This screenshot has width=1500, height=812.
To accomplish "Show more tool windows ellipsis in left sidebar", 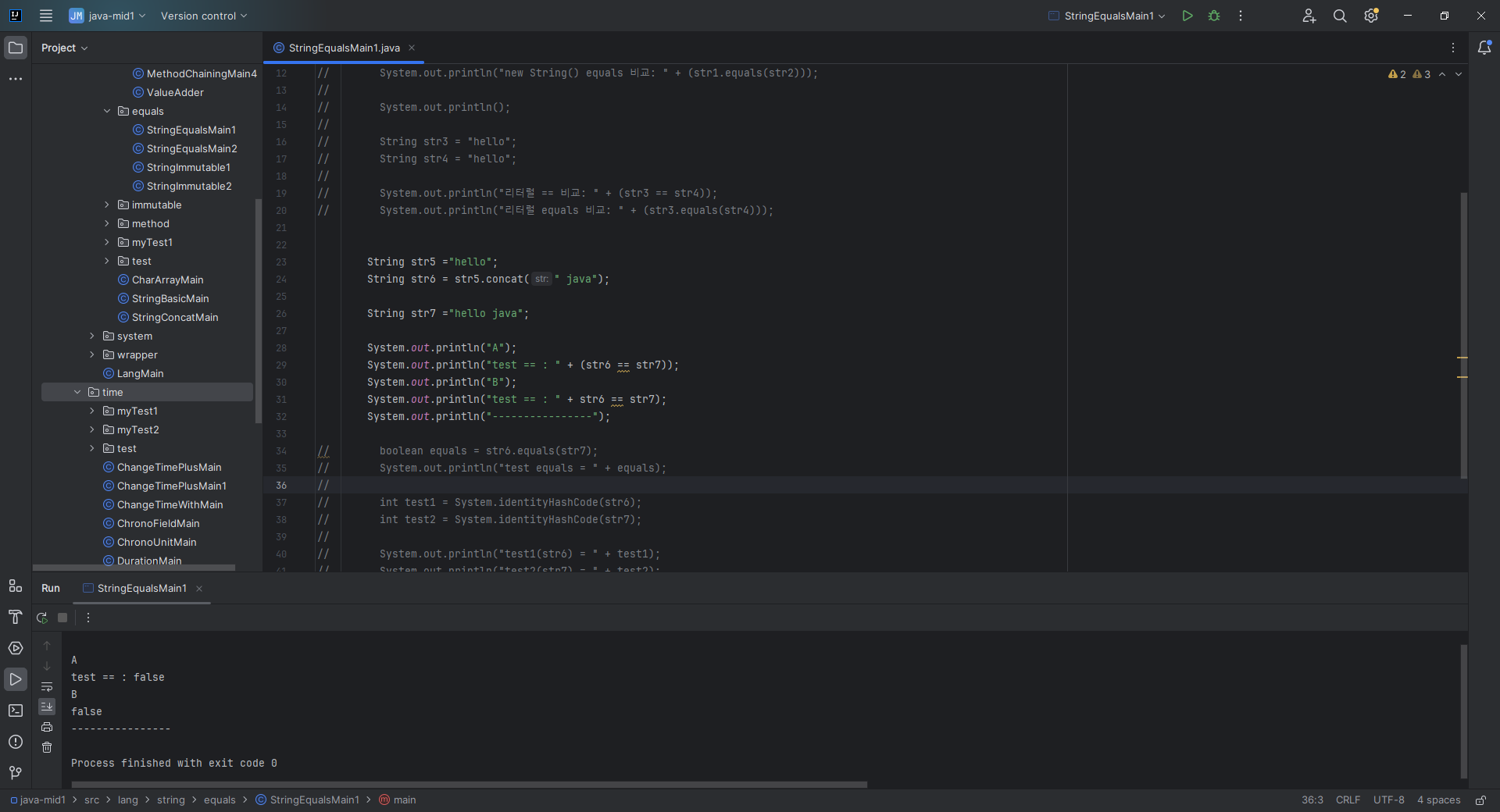I will click(16, 79).
